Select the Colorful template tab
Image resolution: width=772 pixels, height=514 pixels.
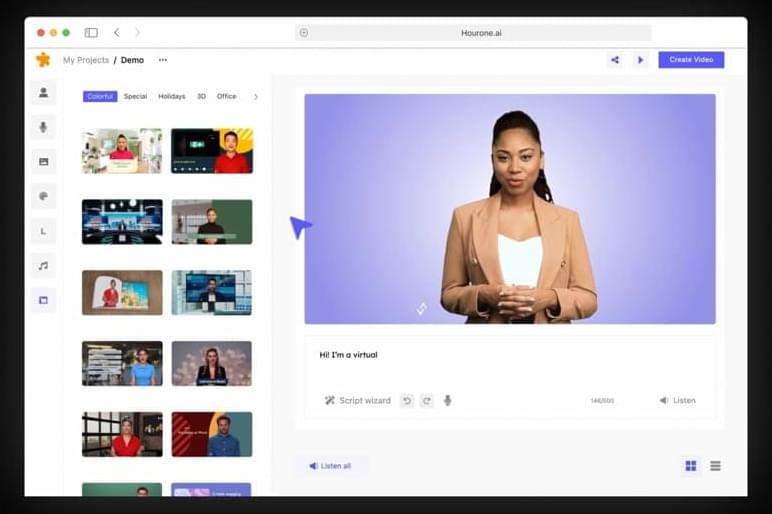pyautogui.click(x=100, y=97)
